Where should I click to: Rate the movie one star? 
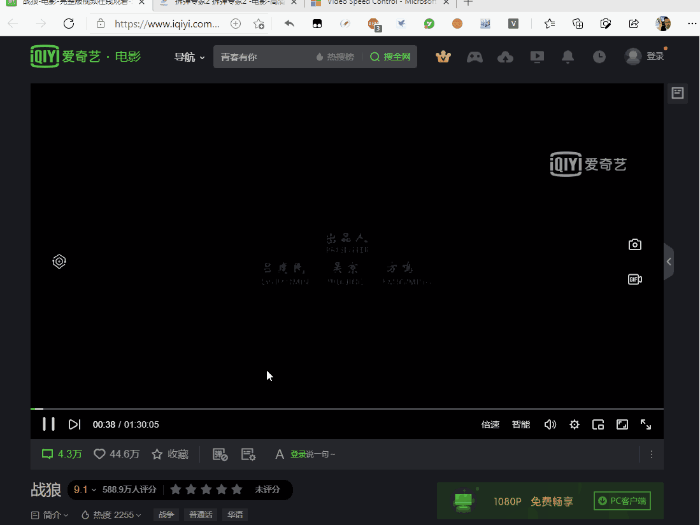point(175,490)
